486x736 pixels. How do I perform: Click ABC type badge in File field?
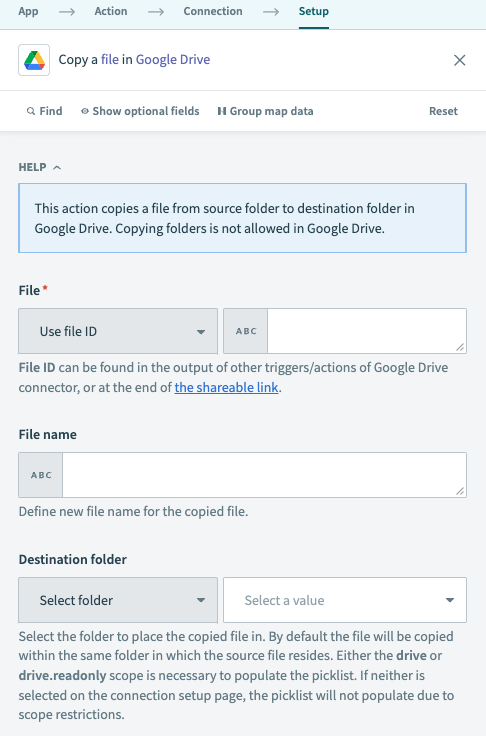point(246,331)
